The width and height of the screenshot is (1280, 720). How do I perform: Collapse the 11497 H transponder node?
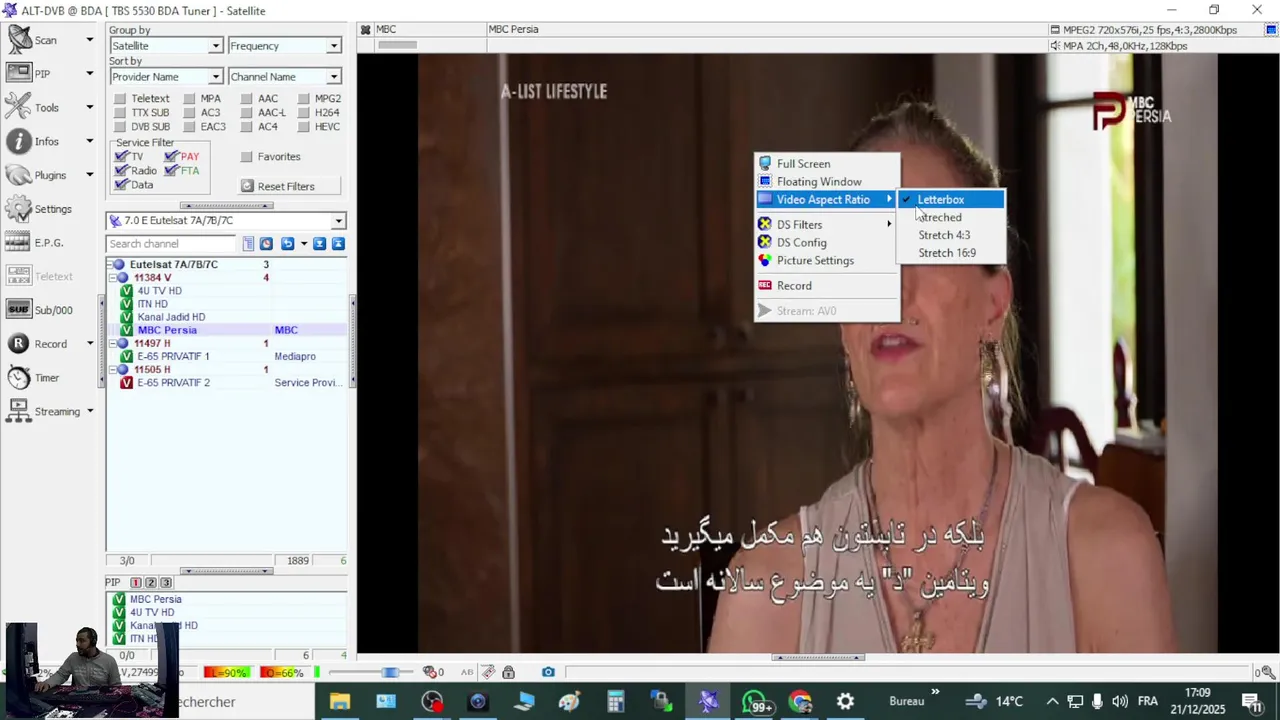click(112, 344)
